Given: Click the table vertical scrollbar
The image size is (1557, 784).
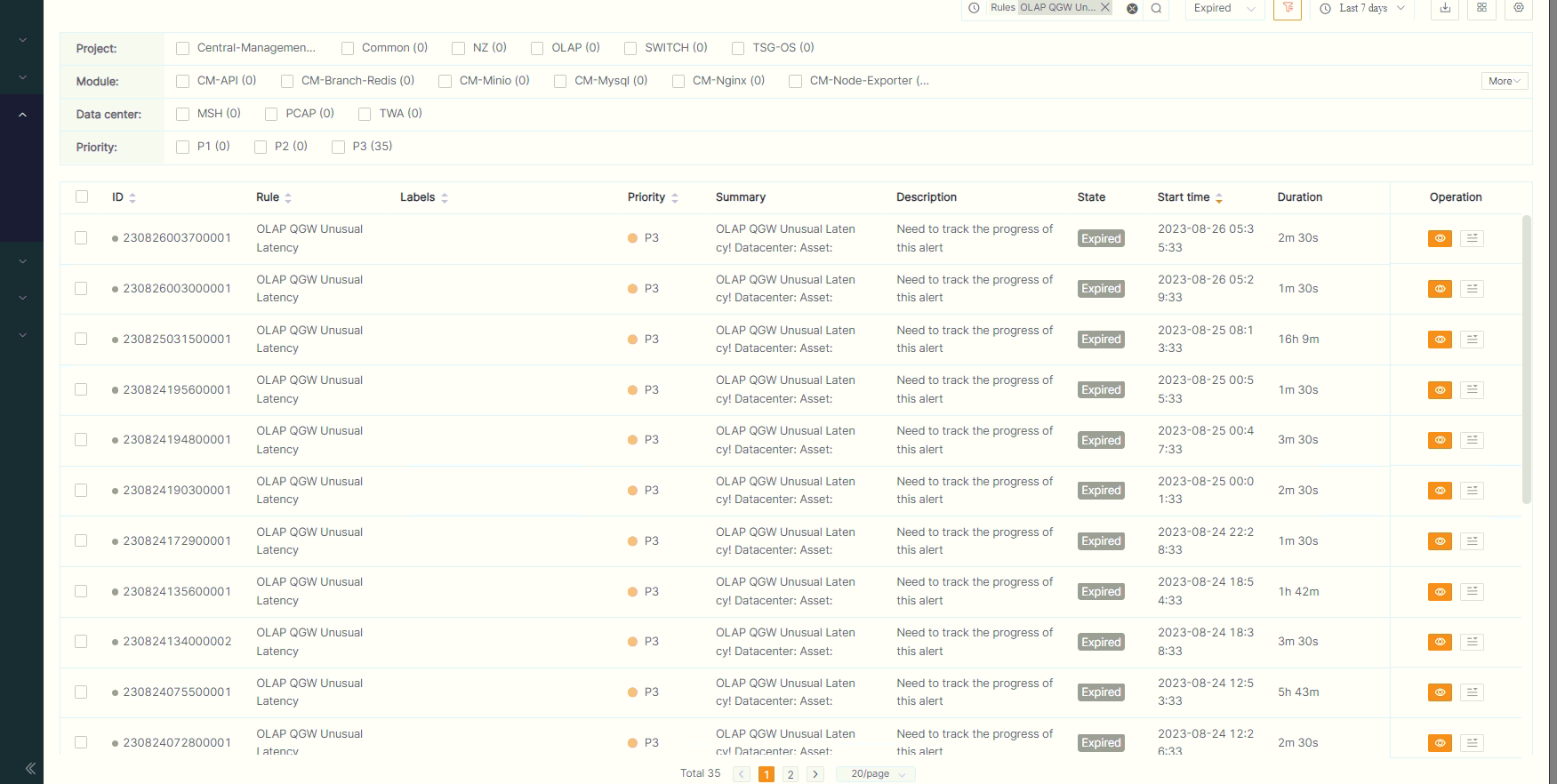Looking at the screenshot, I should [1527, 356].
